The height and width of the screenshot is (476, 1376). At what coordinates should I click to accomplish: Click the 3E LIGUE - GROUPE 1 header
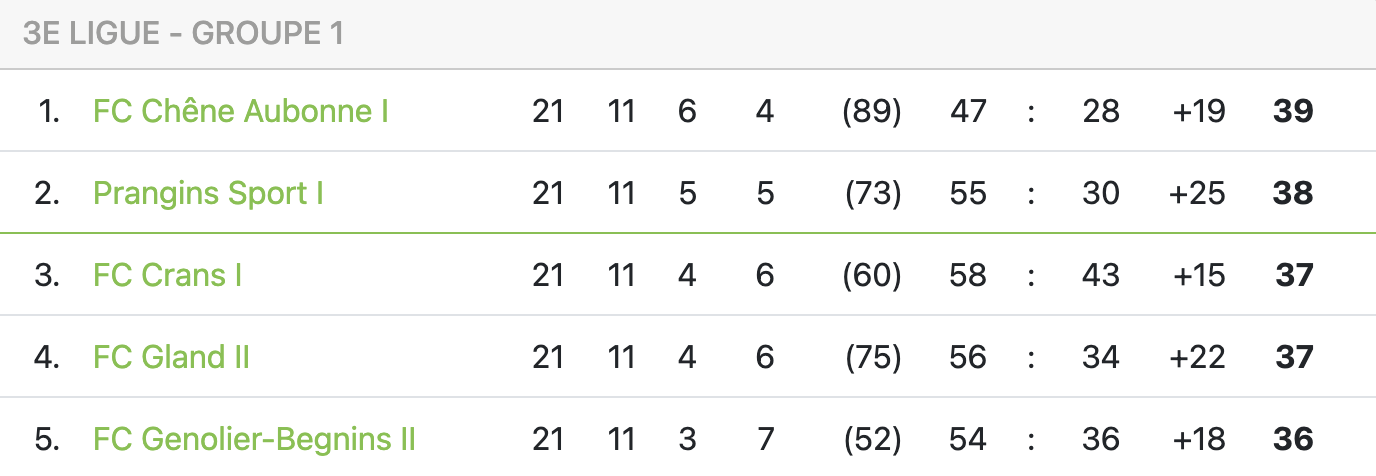[183, 34]
